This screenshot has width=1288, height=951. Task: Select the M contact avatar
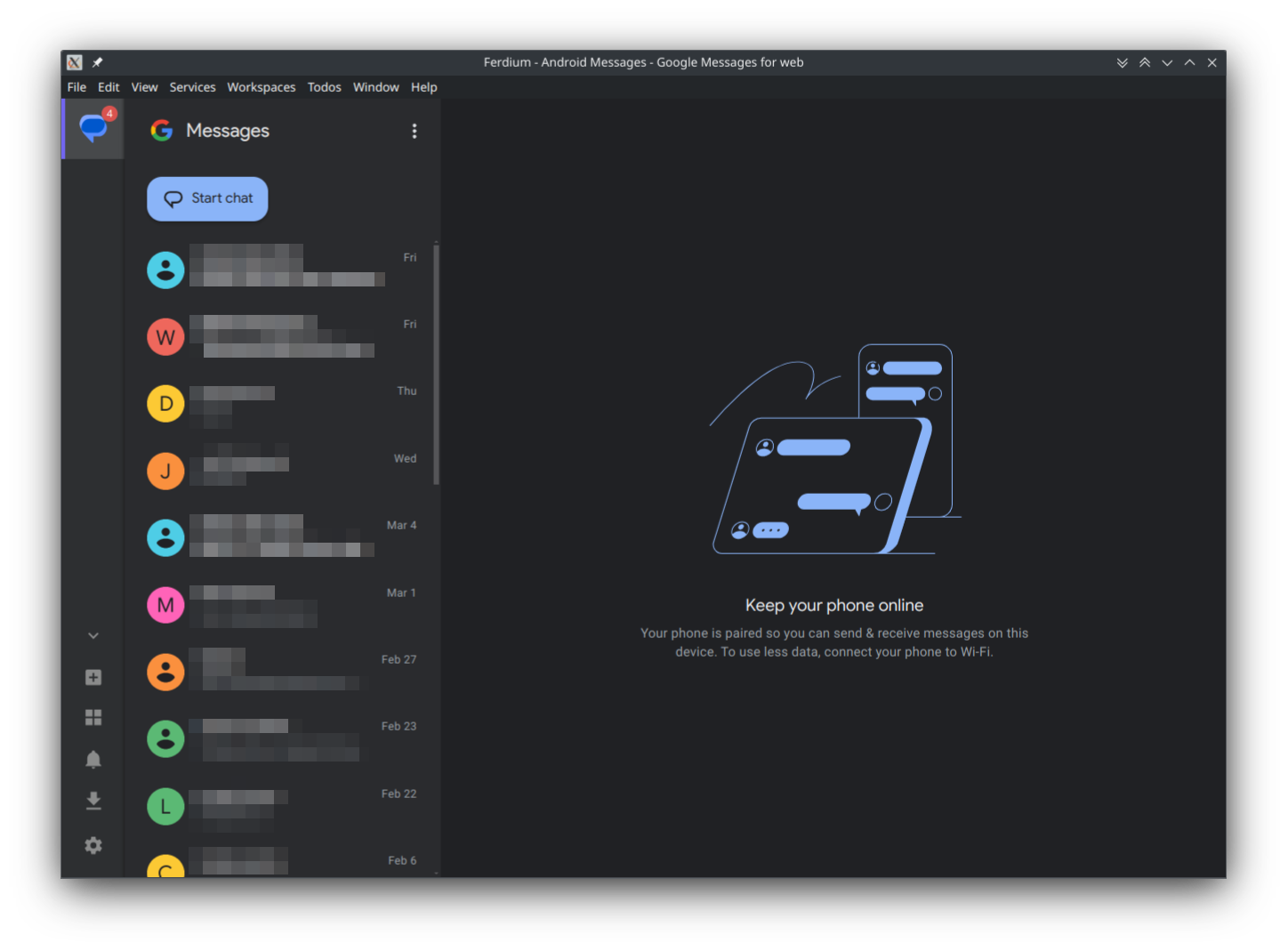(165, 605)
